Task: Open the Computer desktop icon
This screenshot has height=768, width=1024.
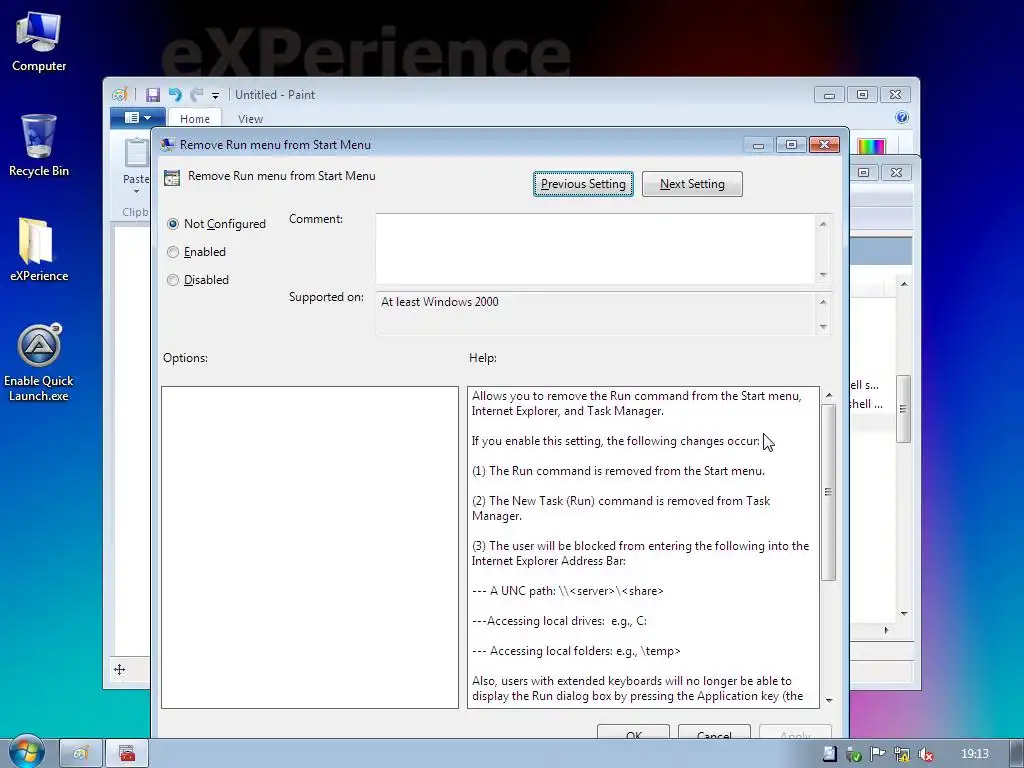Action: [39, 42]
